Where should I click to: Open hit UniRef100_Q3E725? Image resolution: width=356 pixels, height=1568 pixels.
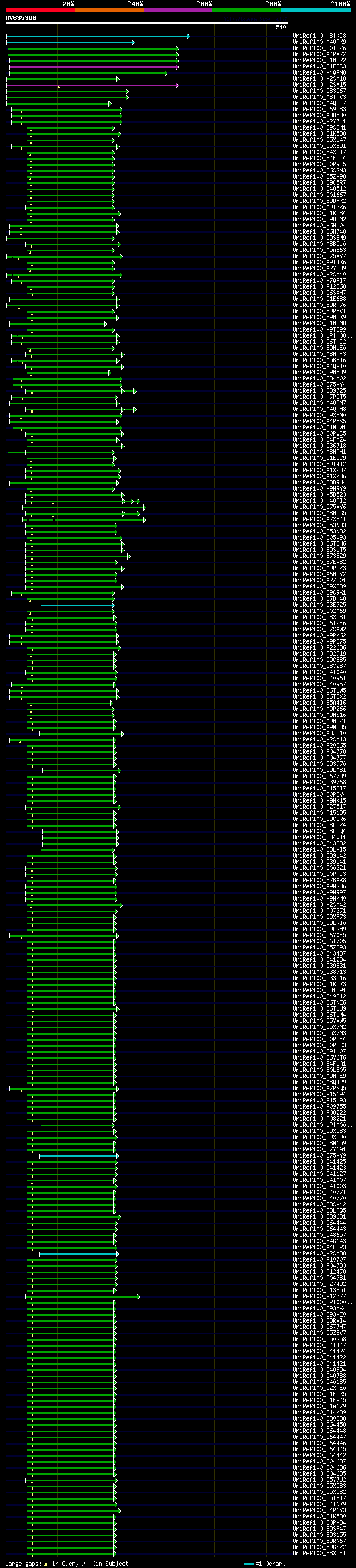click(x=319, y=605)
